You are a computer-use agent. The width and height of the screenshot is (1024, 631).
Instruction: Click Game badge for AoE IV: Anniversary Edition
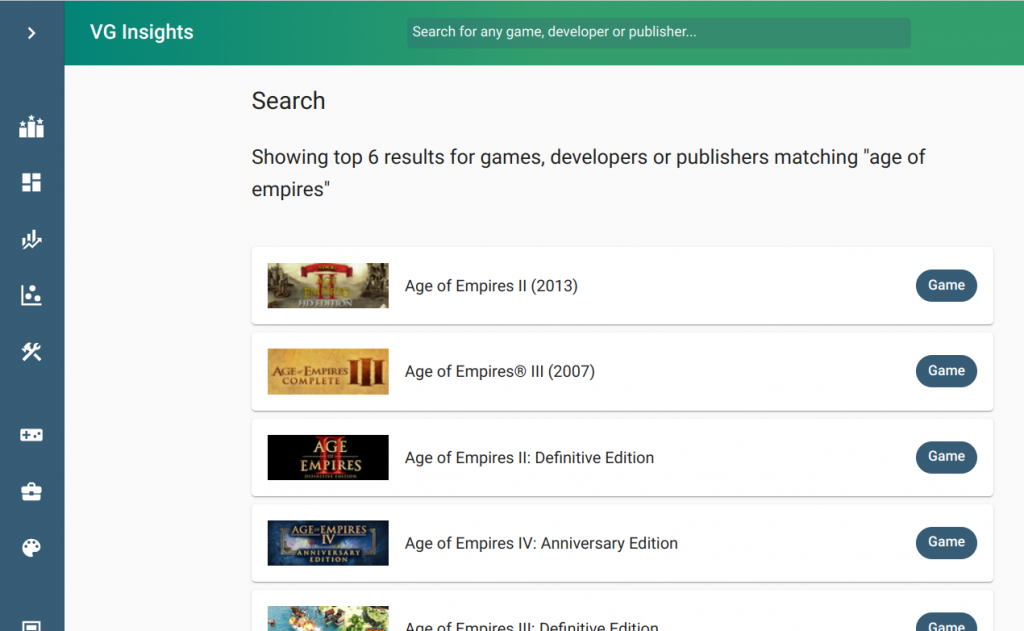(x=946, y=542)
